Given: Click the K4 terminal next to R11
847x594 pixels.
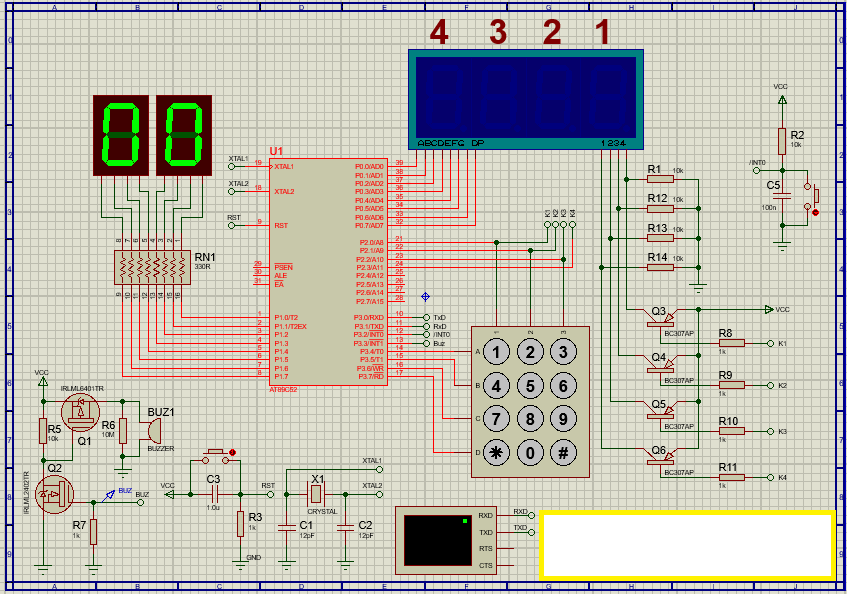Looking at the screenshot, I should point(770,477).
